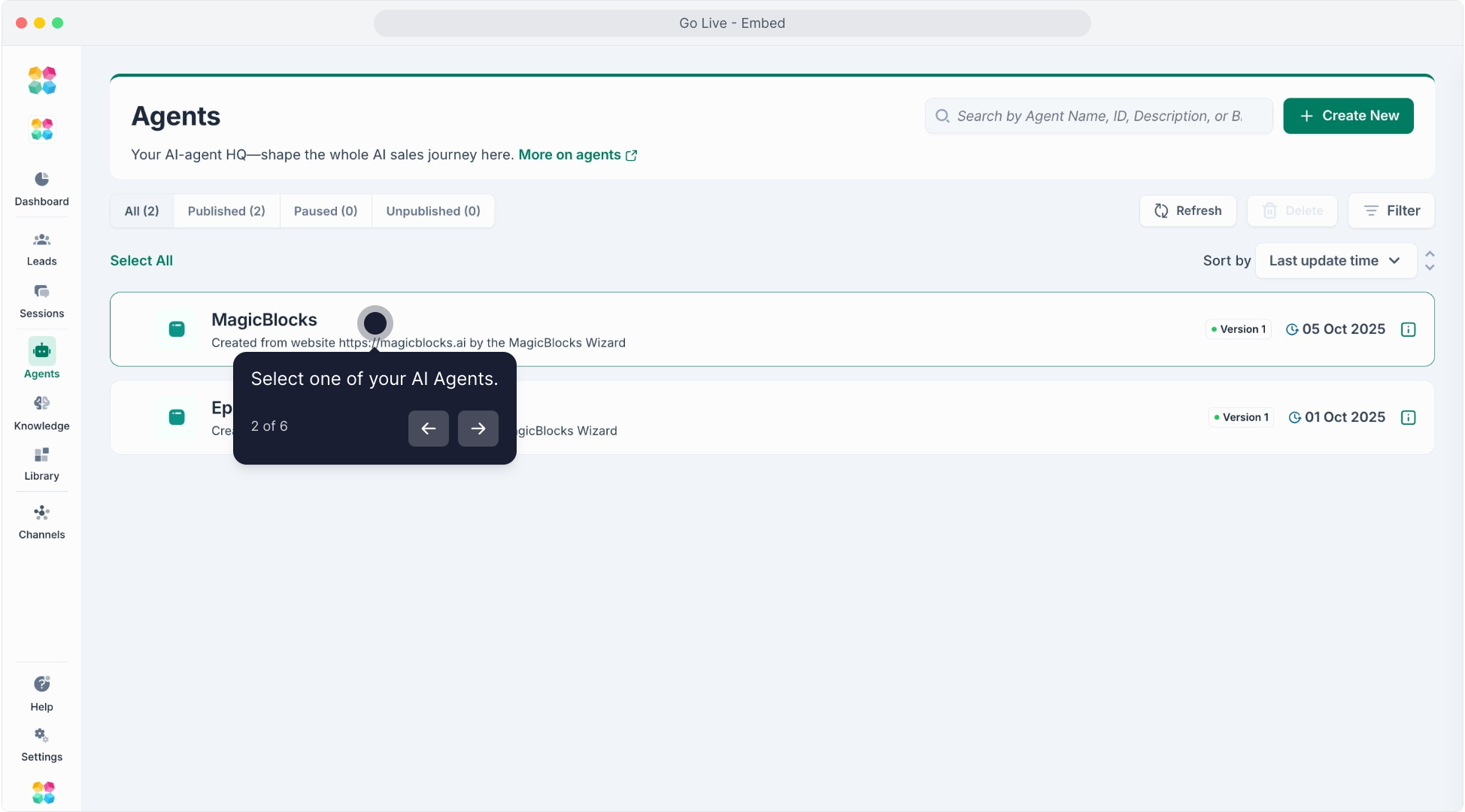Open the Filter options
Image resolution: width=1465 pixels, height=812 pixels.
(x=1391, y=211)
